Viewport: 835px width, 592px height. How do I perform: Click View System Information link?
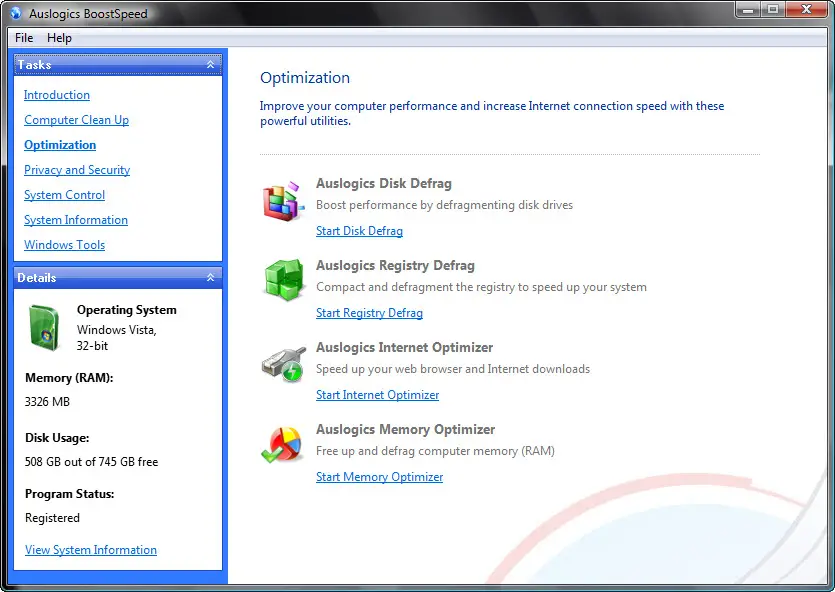click(91, 550)
